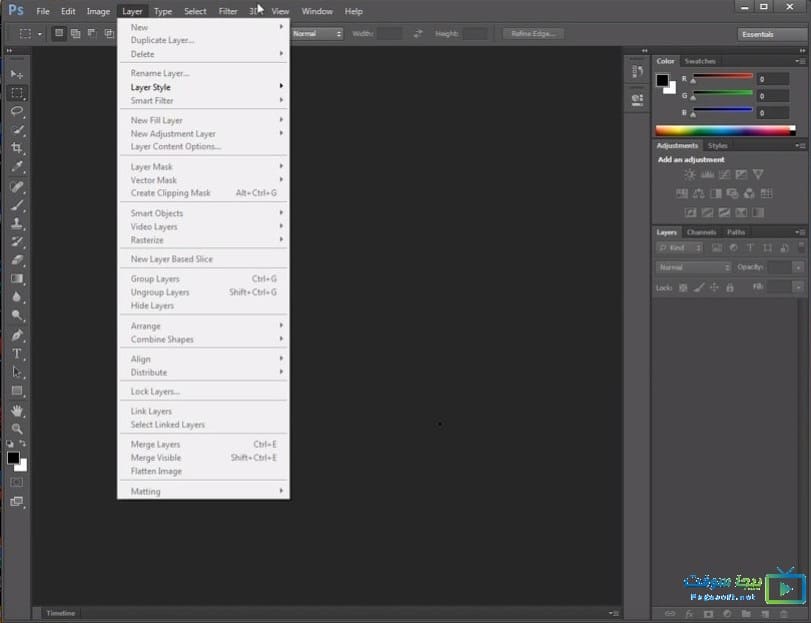This screenshot has height=623, width=811.
Task: Switch to the Paths tab
Action: coord(735,232)
